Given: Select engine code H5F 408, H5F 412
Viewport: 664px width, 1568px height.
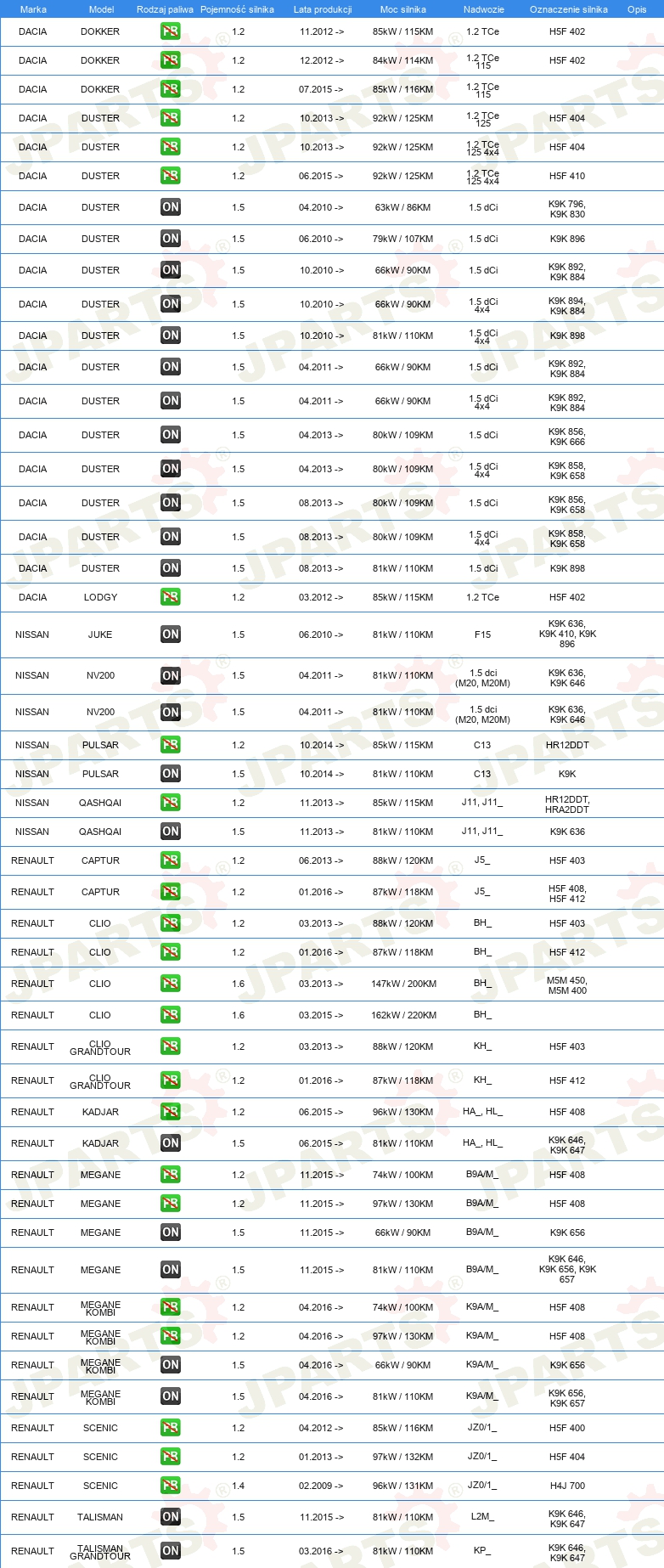Looking at the screenshot, I should pyautogui.click(x=567, y=894).
